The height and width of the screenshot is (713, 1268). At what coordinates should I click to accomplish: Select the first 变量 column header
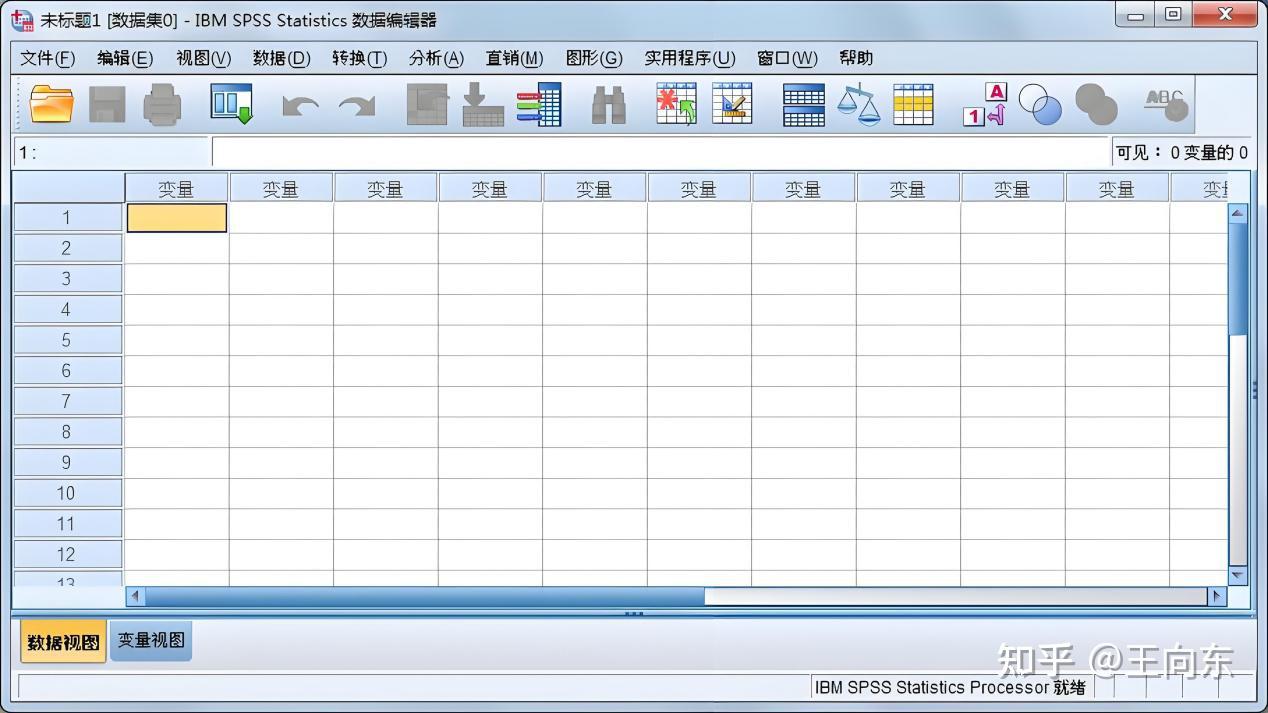point(176,186)
